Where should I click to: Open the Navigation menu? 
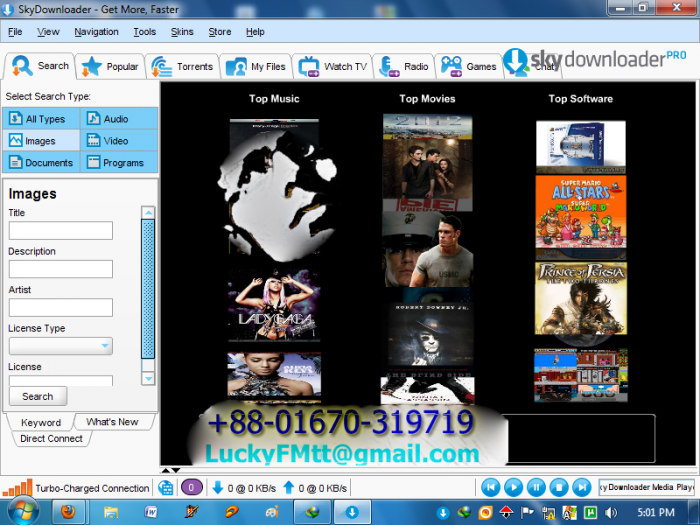[x=96, y=32]
